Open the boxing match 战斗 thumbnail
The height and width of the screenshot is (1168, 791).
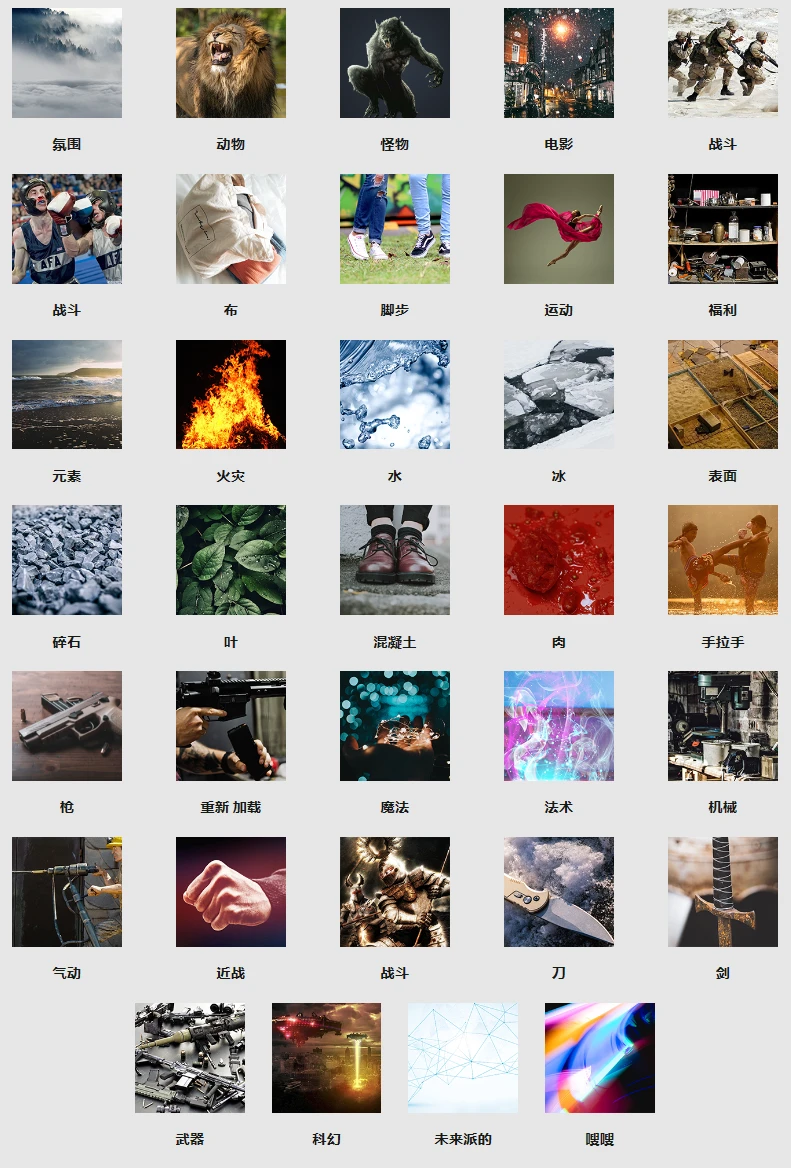point(67,229)
